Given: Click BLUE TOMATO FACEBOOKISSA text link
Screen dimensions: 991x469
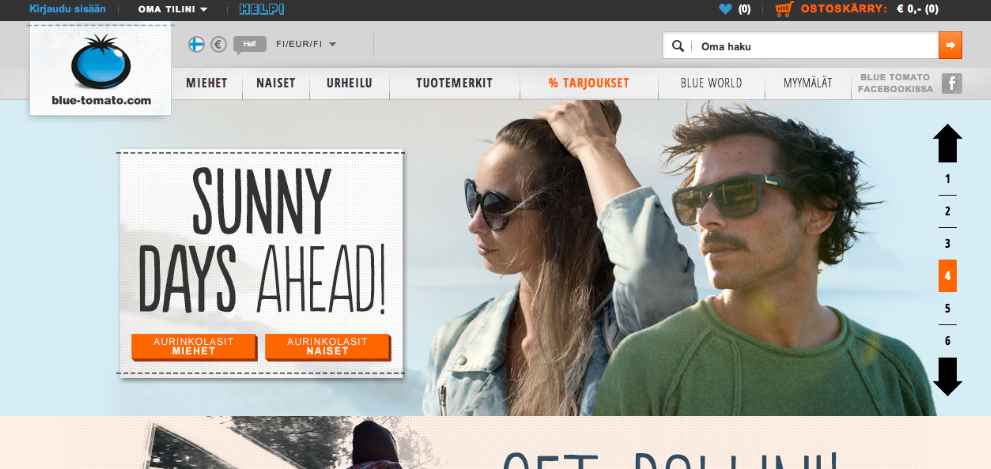Looking at the screenshot, I should click(896, 83).
